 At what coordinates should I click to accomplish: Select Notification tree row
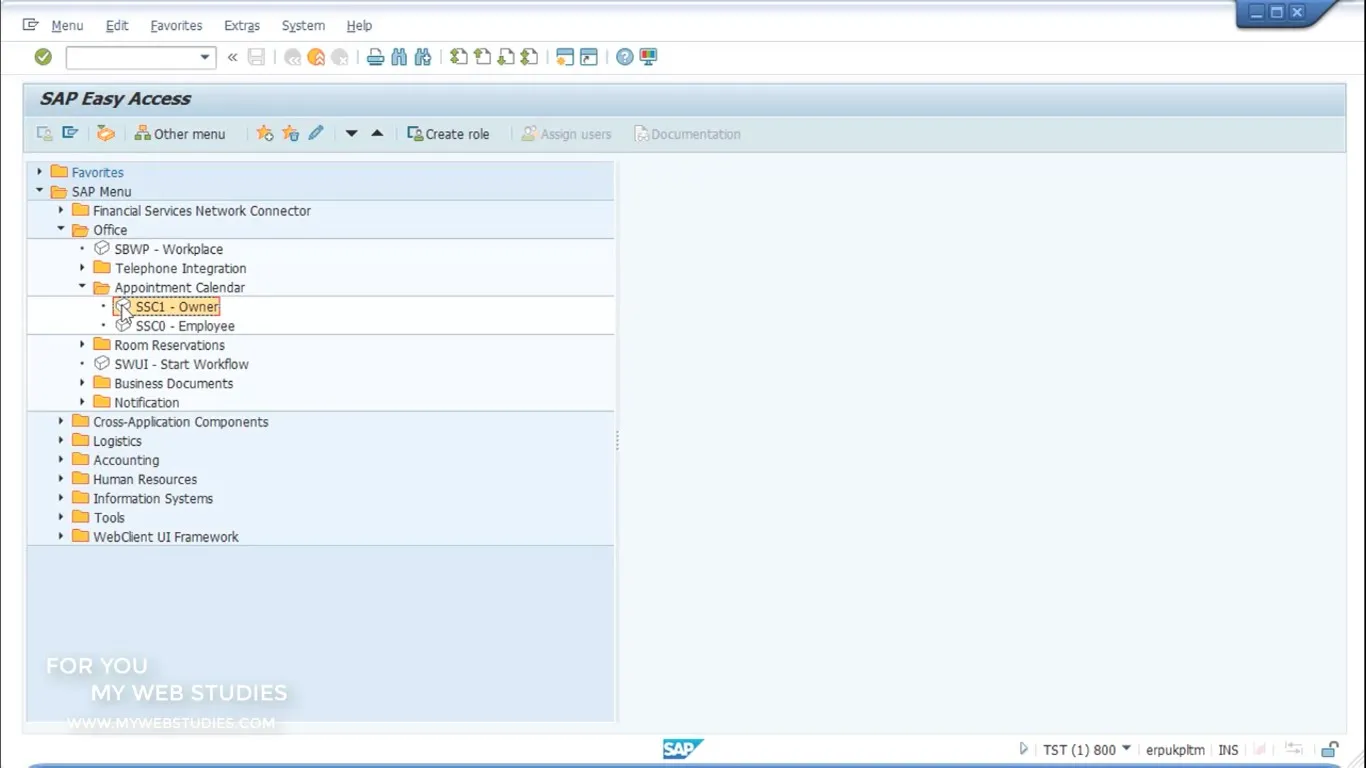pyautogui.click(x=147, y=403)
